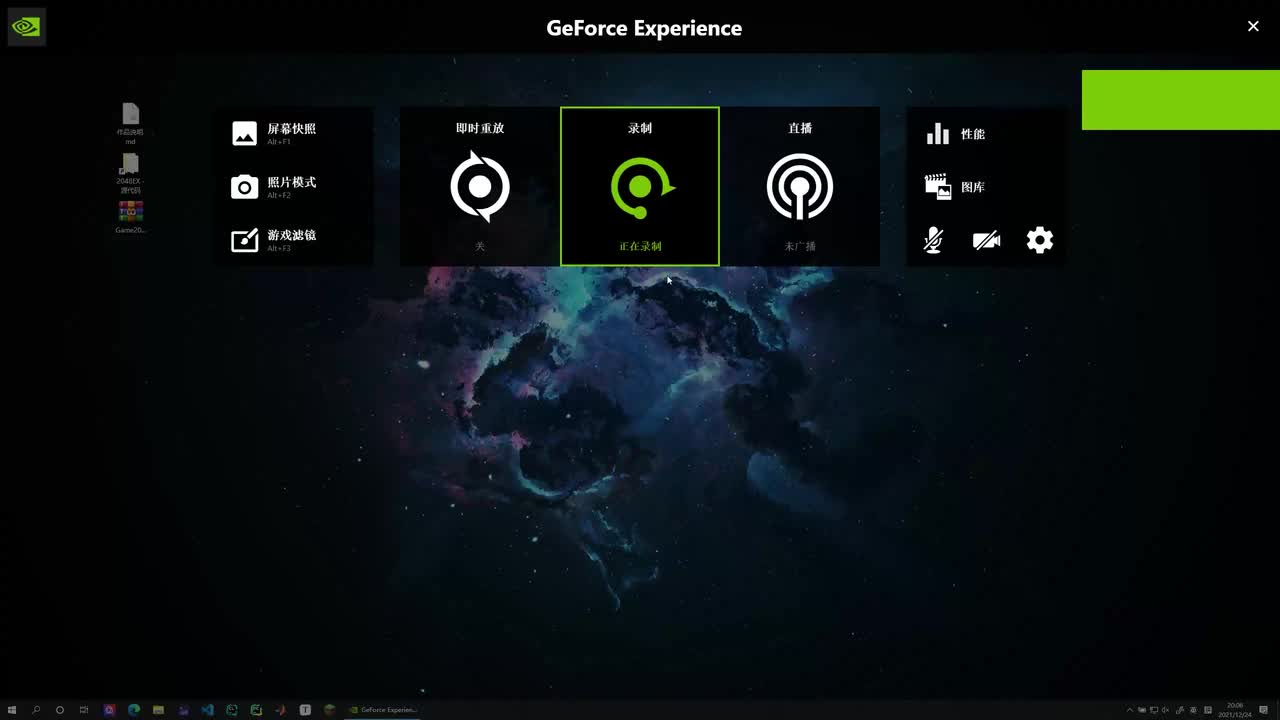Screen dimensions: 1280x720
Task: Open the 即时重放 instant replay card
Action: 480,186
